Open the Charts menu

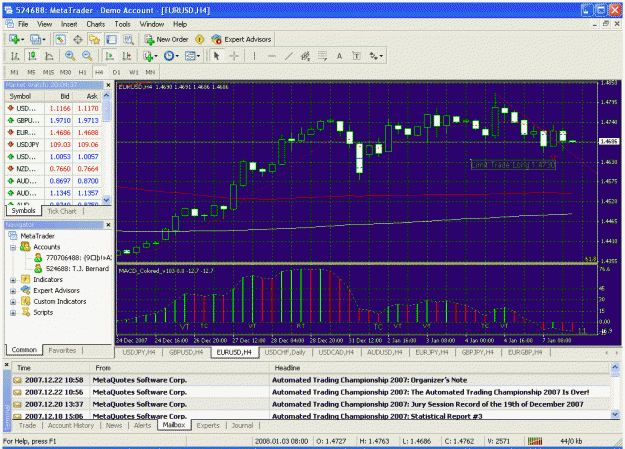tap(96, 24)
